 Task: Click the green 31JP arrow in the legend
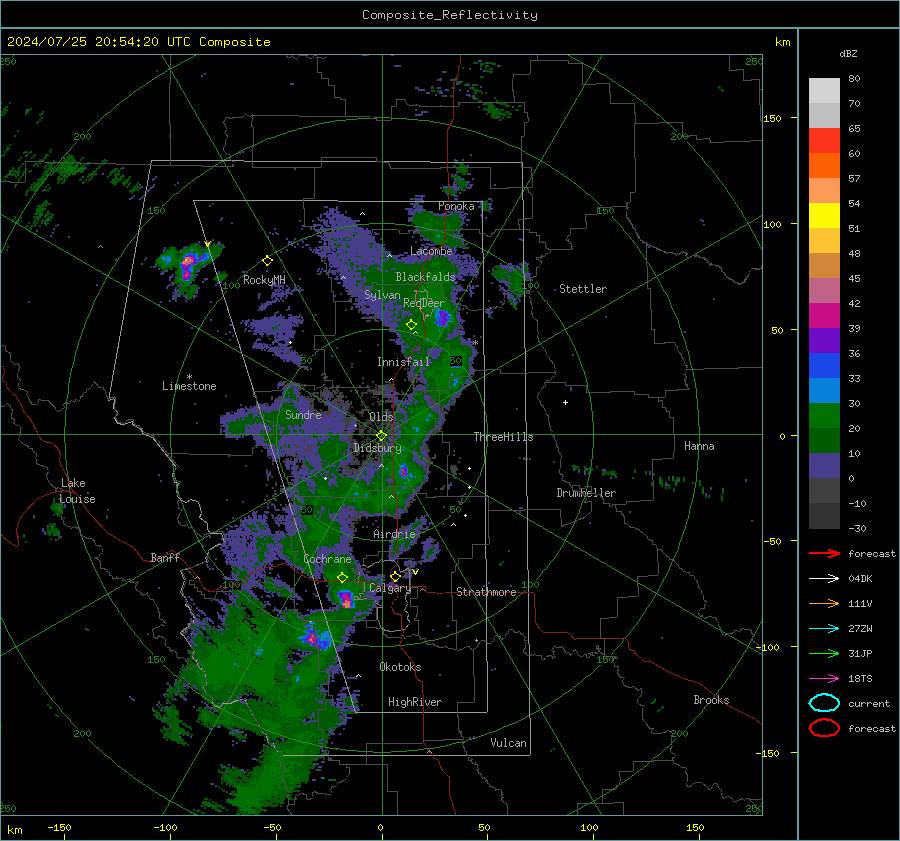pyautogui.click(x=824, y=653)
